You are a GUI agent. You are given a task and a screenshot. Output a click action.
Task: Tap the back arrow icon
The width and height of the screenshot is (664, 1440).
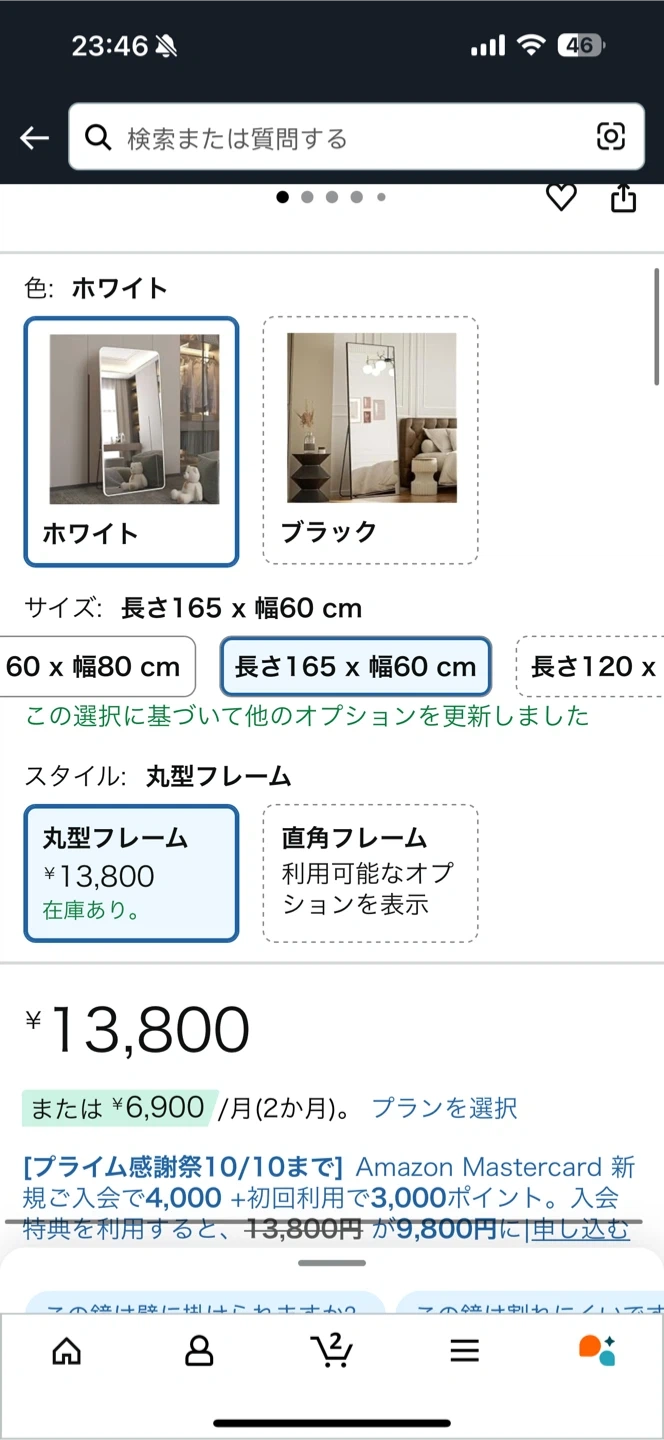coord(34,138)
